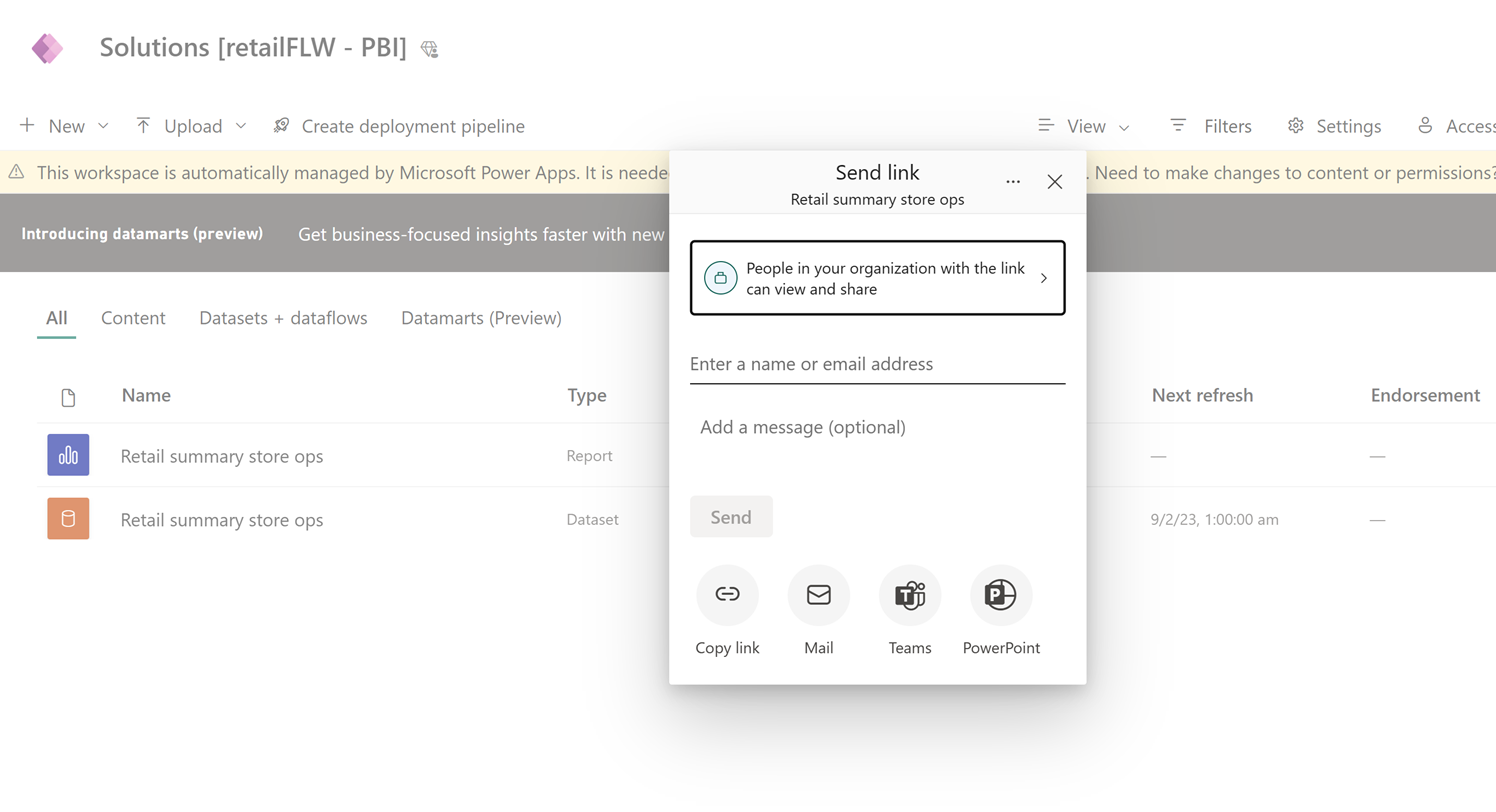Click the PowerPoint icon in the Send link dialog

pos(1001,595)
